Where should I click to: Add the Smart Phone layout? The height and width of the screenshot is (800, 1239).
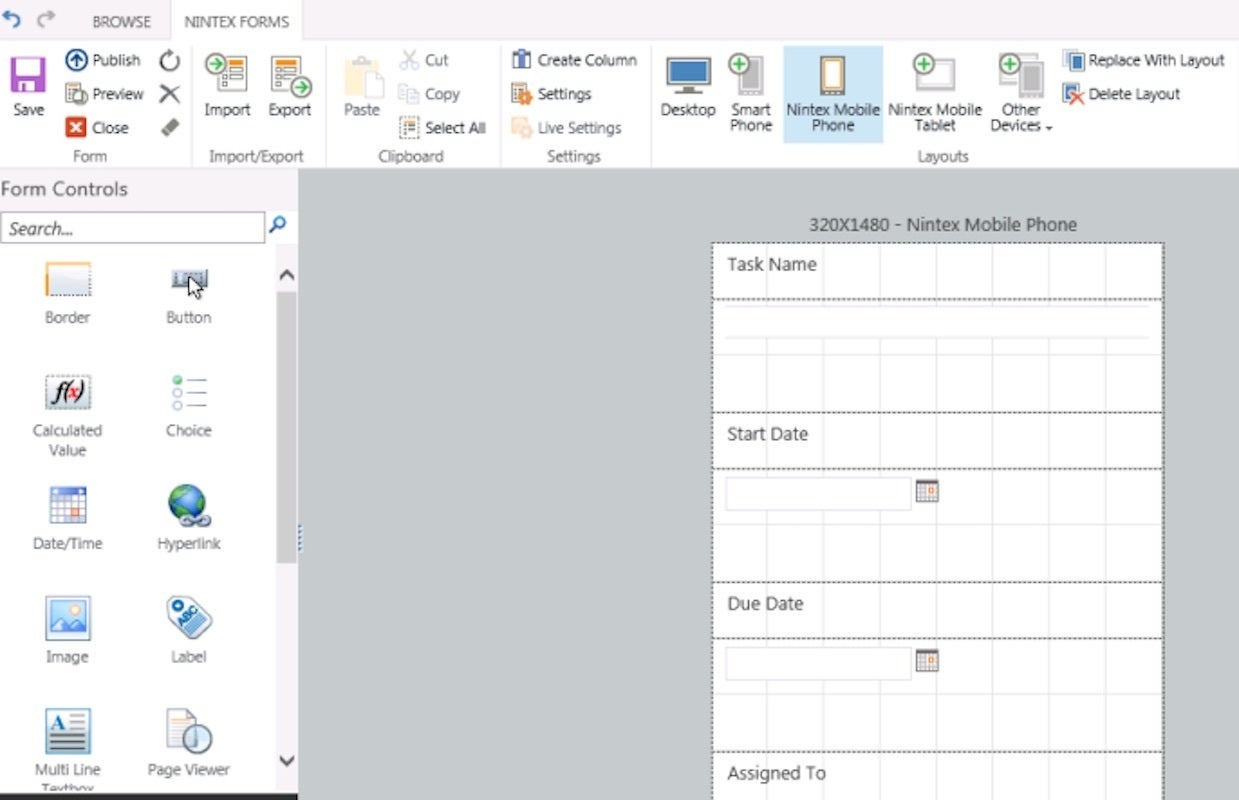pyautogui.click(x=750, y=94)
